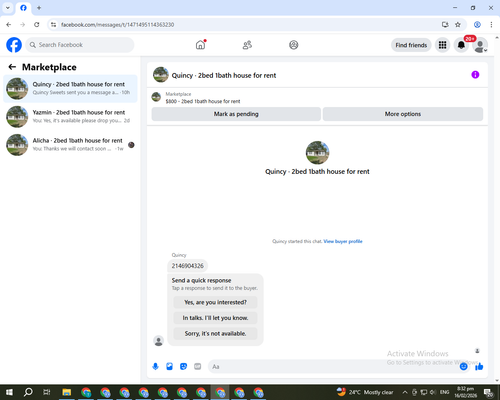Click the large listing photo in the chat center
Viewport: 500px width, 400px height.
[317, 153]
